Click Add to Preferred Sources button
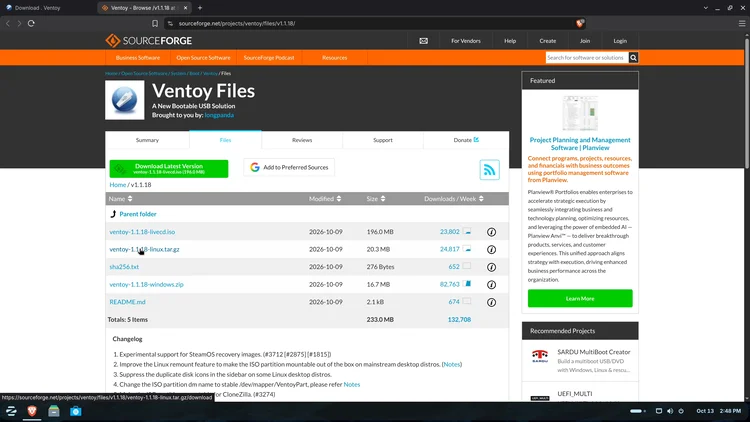The image size is (750, 422). [x=289, y=167]
